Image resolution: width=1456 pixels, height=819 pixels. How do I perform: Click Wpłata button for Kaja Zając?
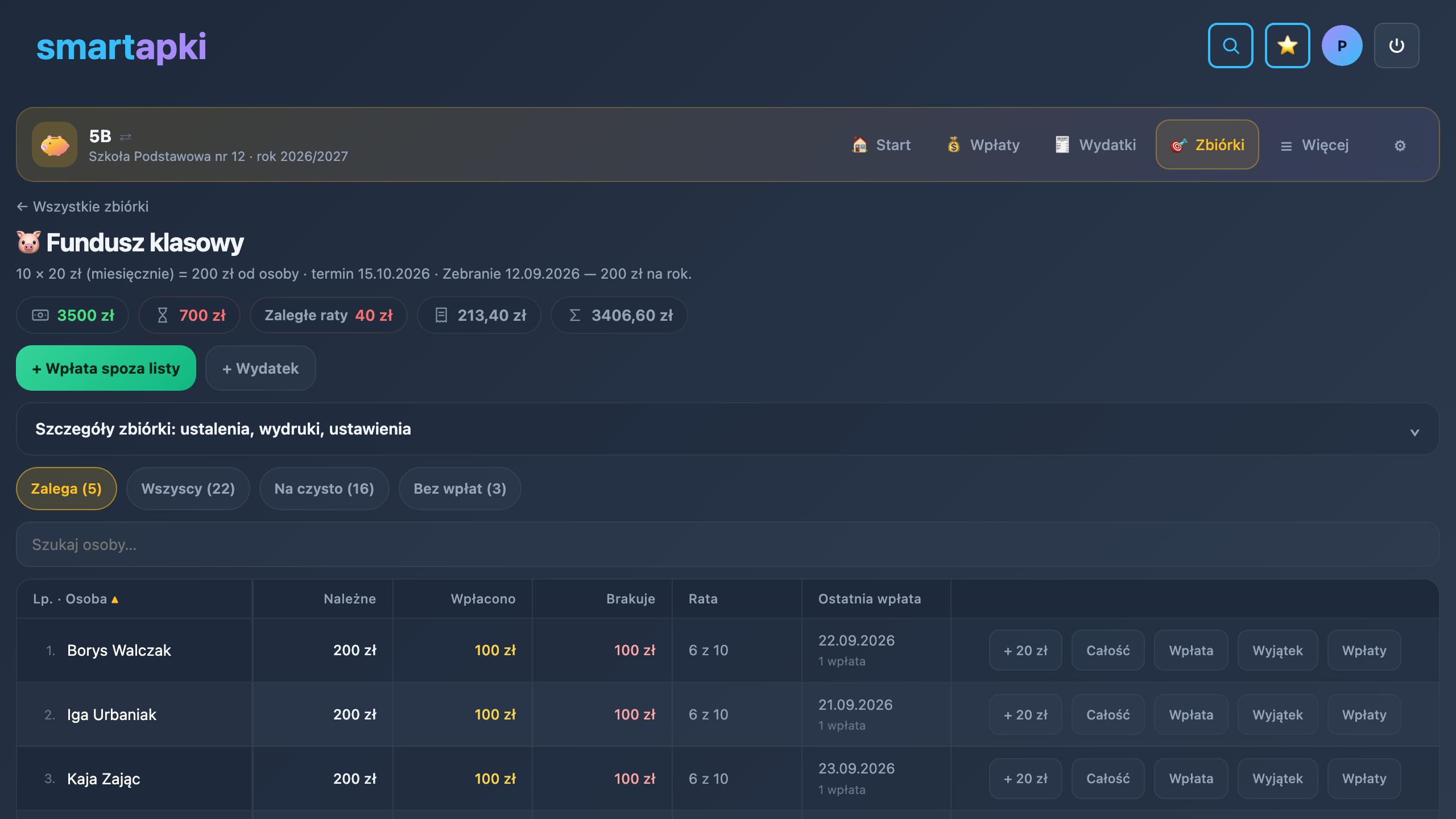point(1191,779)
